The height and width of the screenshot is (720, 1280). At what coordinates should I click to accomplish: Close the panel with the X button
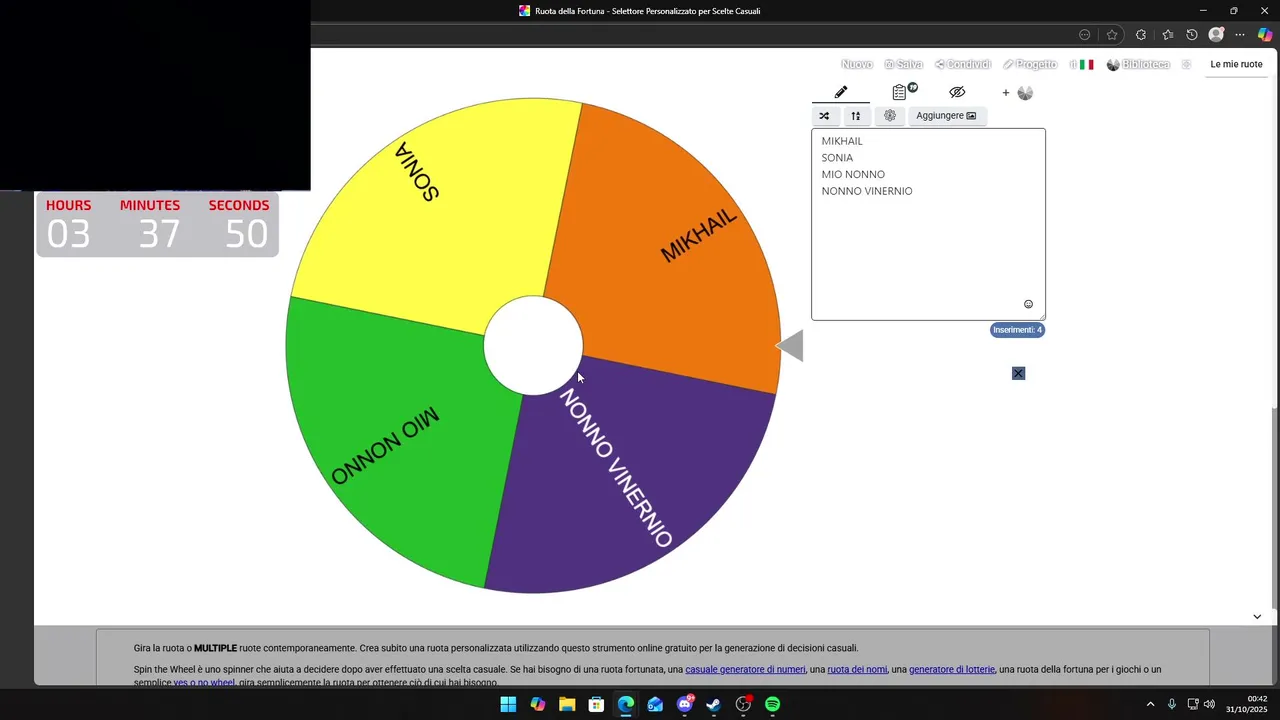(x=1018, y=373)
